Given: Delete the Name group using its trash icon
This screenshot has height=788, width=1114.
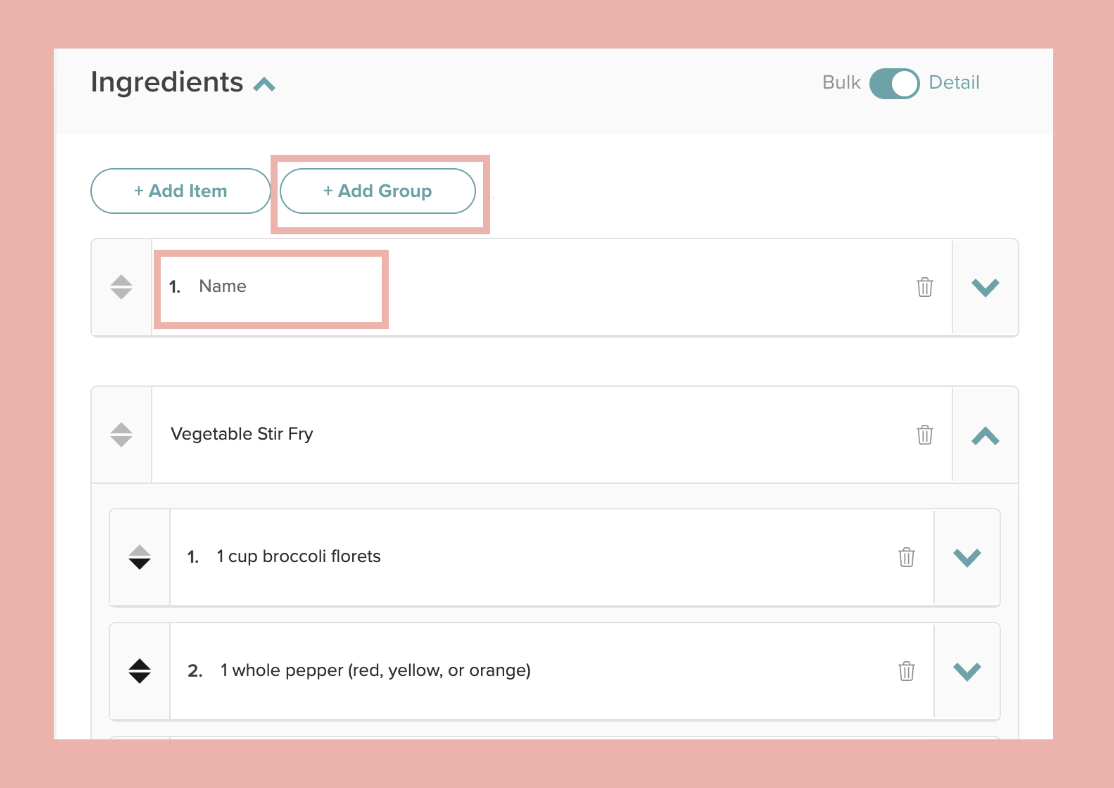Looking at the screenshot, I should tap(925, 287).
